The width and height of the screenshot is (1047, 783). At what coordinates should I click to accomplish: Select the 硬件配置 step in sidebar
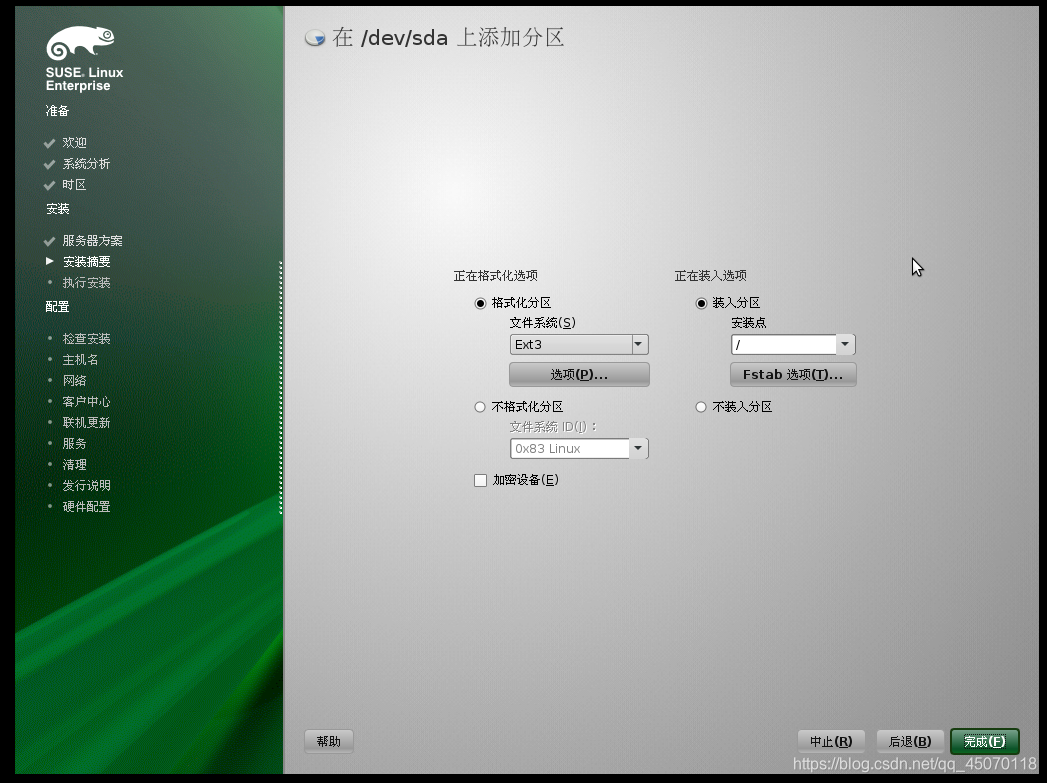click(x=86, y=507)
